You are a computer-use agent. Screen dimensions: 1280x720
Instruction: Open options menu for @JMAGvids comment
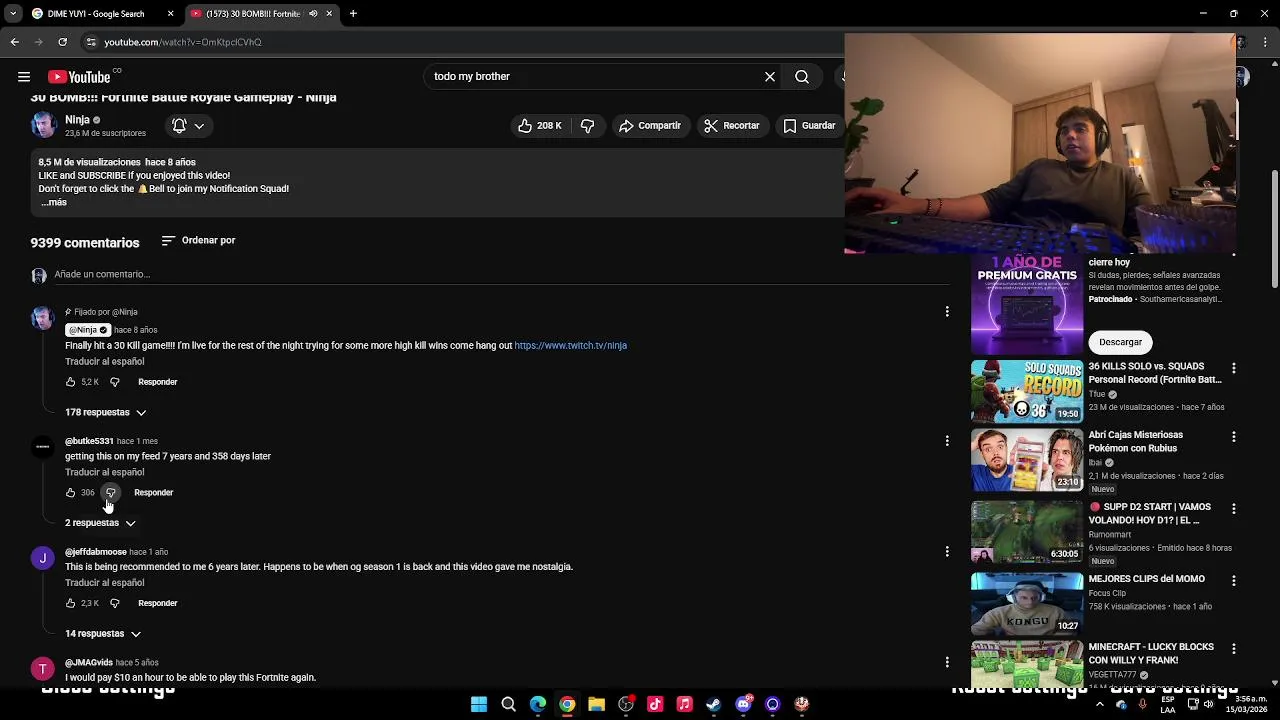point(947,662)
